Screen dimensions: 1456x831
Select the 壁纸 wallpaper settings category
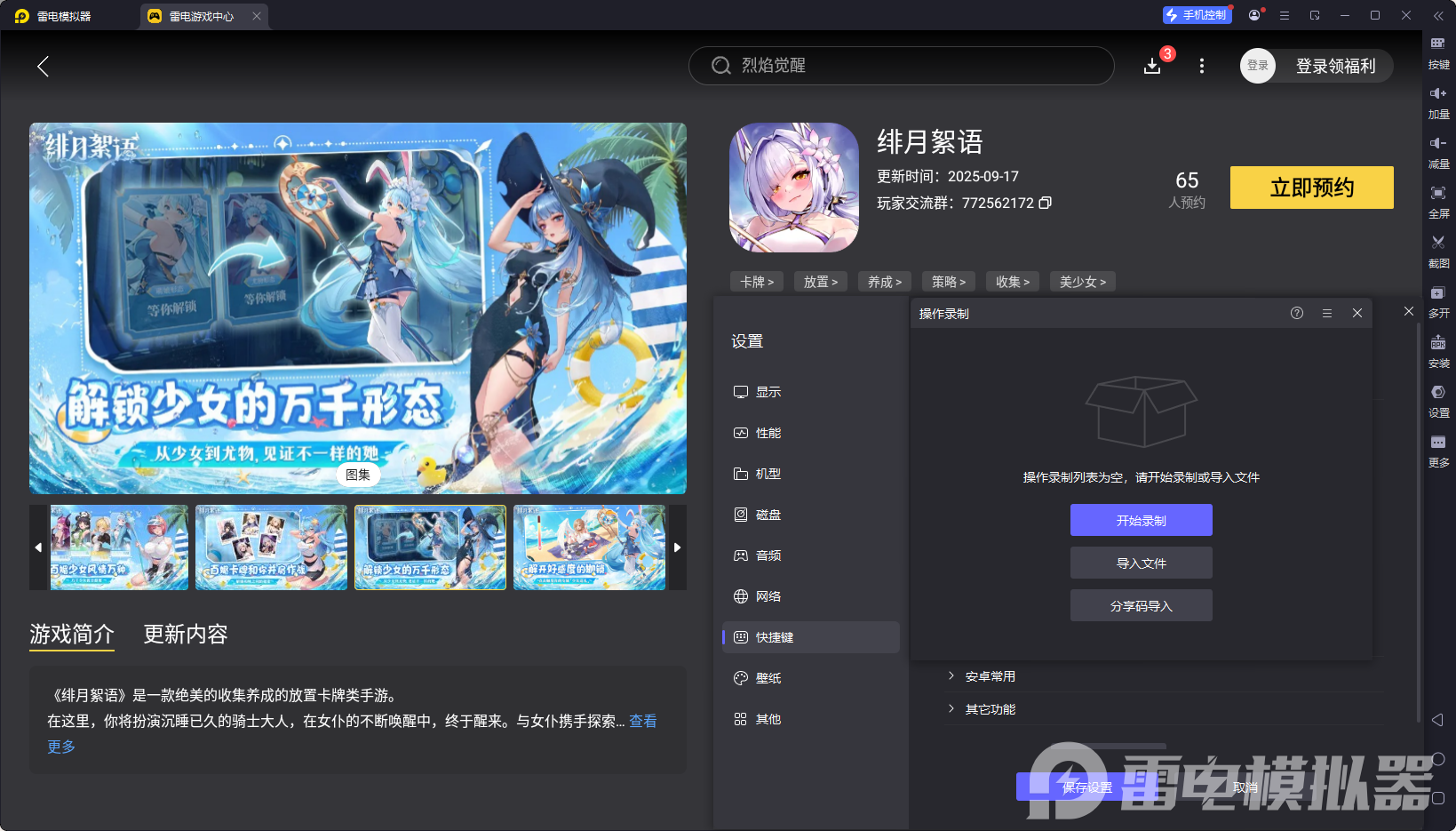(769, 677)
